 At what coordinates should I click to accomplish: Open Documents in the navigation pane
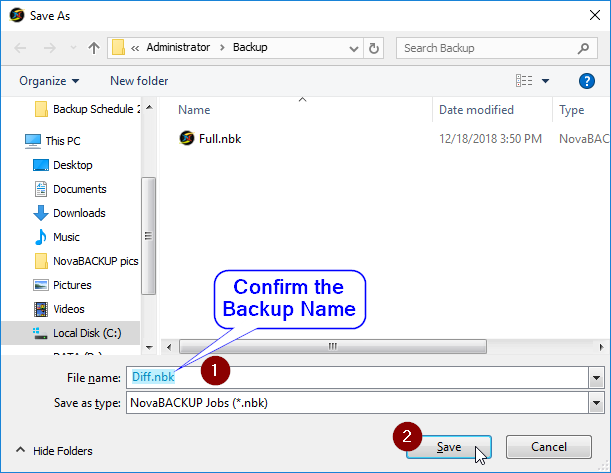click(79, 189)
